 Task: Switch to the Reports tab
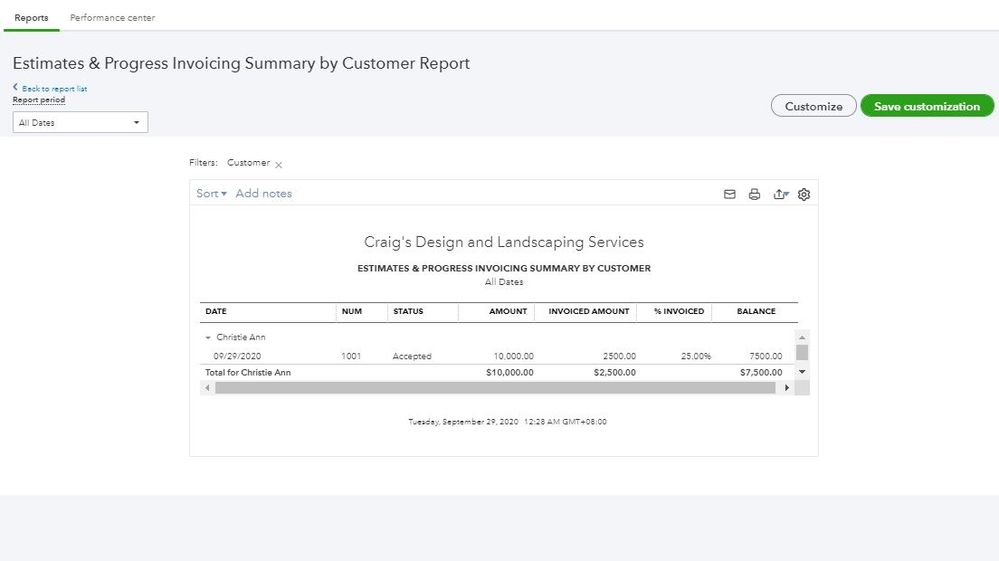[31, 18]
